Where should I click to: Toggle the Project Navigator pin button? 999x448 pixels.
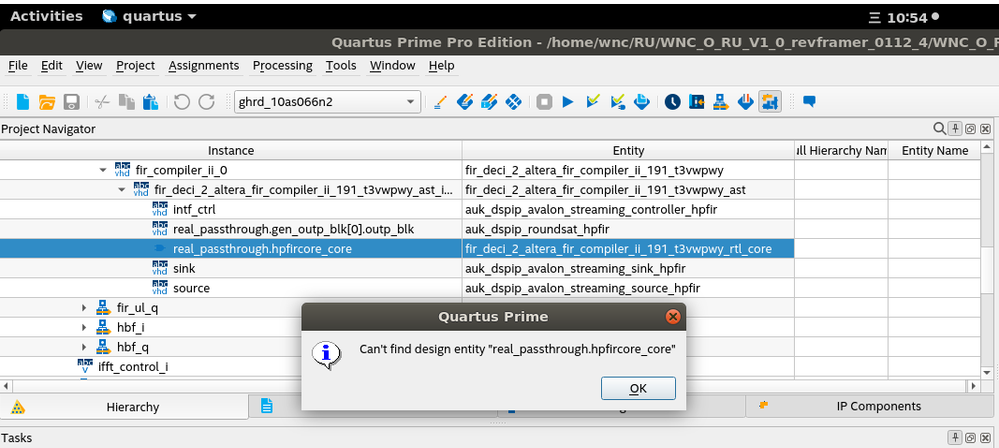(x=955, y=129)
